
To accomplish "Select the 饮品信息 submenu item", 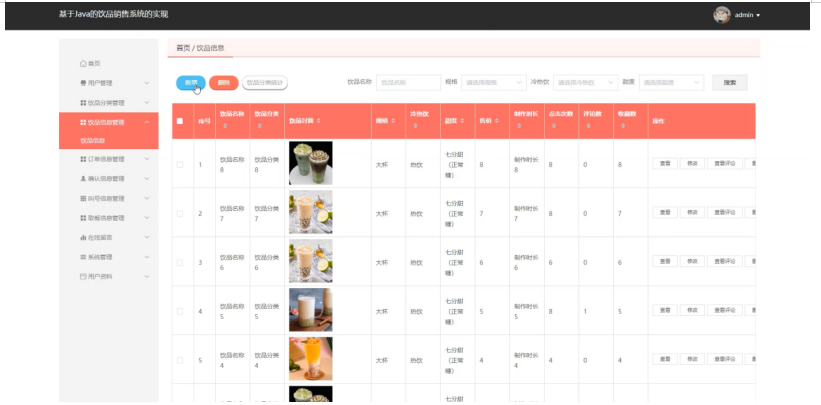I will [x=109, y=140].
